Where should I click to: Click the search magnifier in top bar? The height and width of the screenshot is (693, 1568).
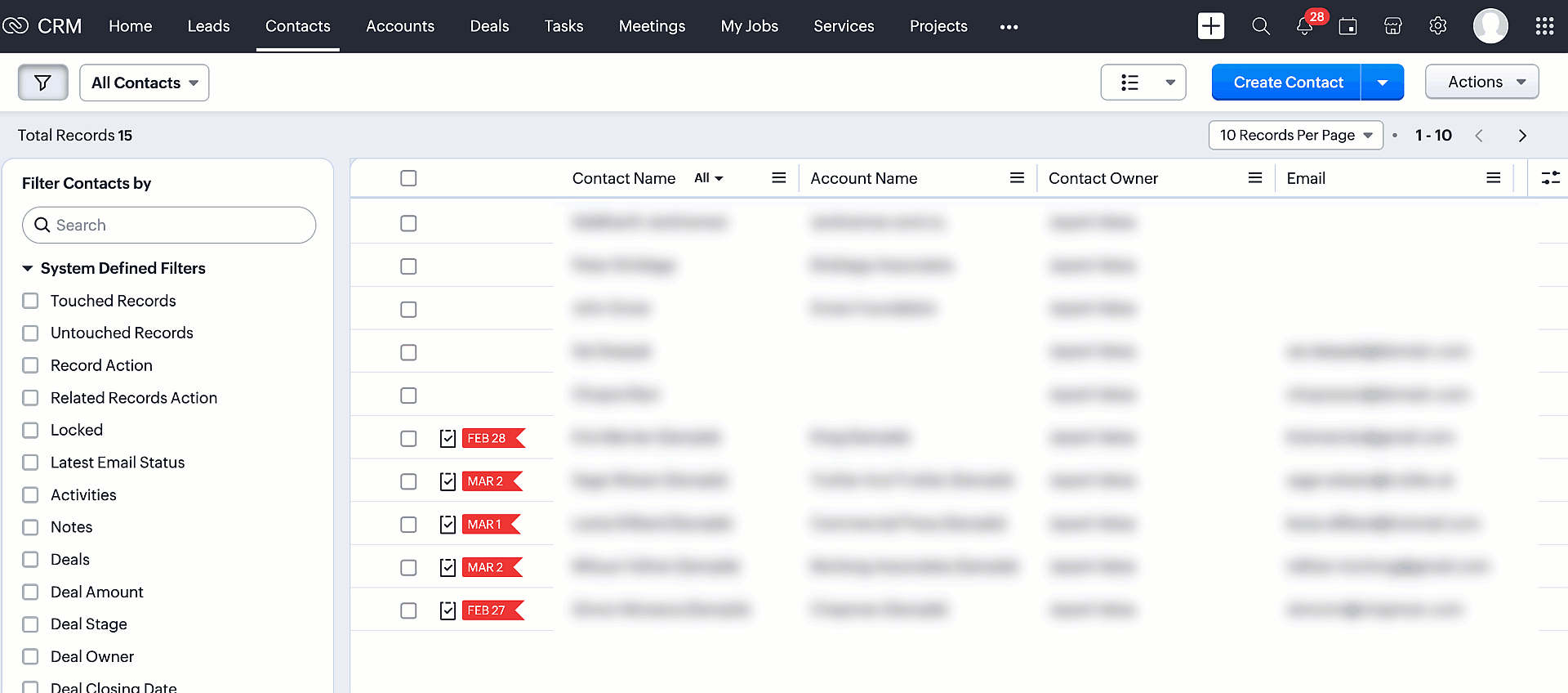coord(1260,26)
